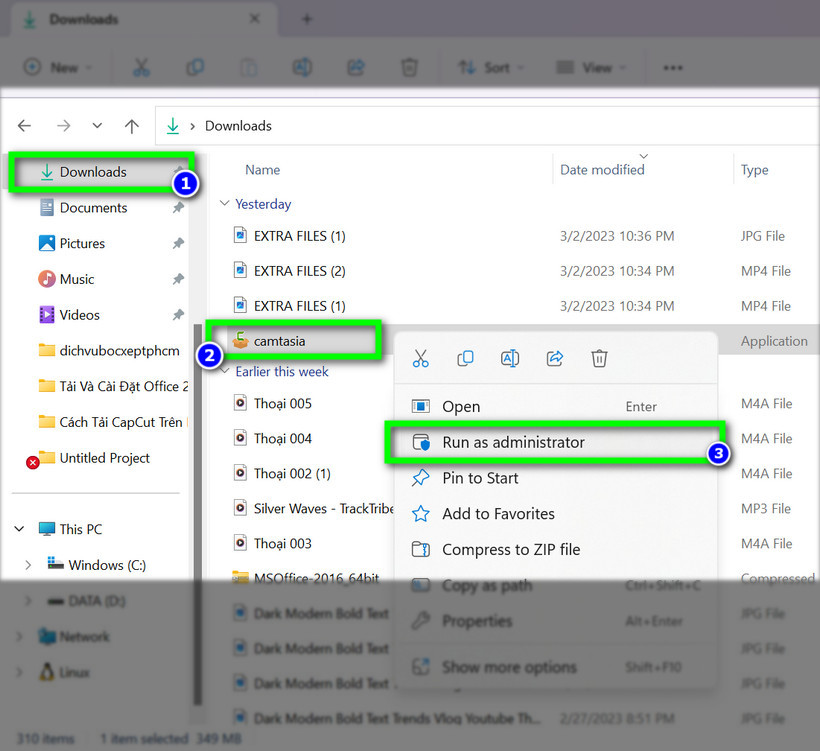Image resolution: width=820 pixels, height=751 pixels.
Task: Click the Delete trash icon in context menu
Action: click(599, 358)
